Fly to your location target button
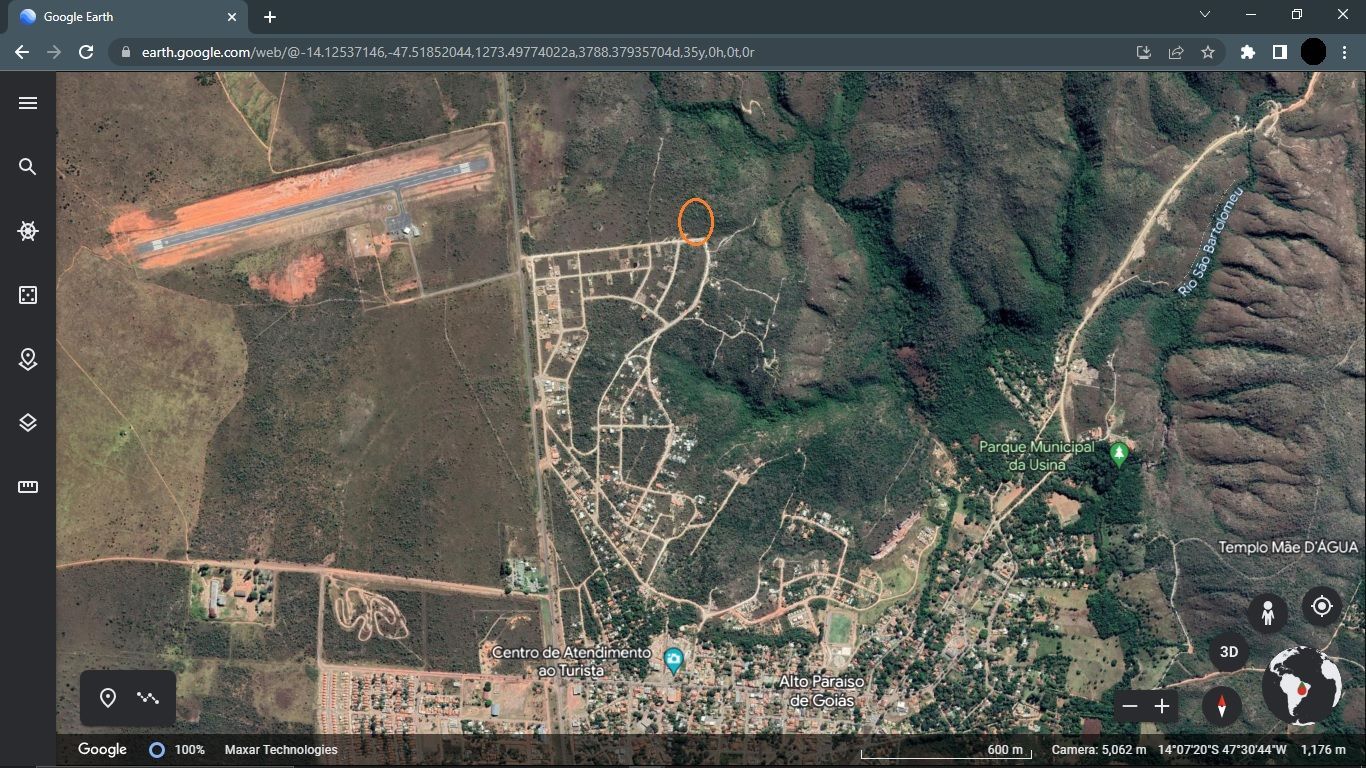Screen dimensions: 1366x768 pos(1322,606)
